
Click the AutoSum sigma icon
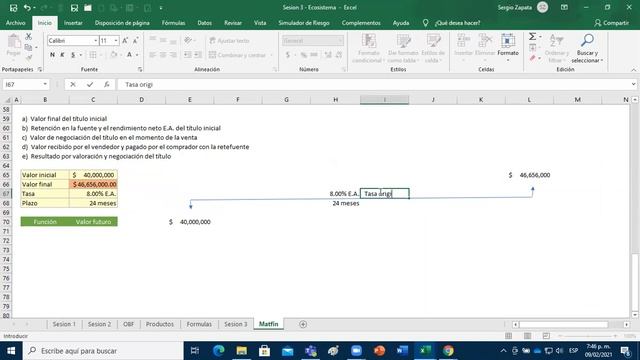tap(532, 37)
